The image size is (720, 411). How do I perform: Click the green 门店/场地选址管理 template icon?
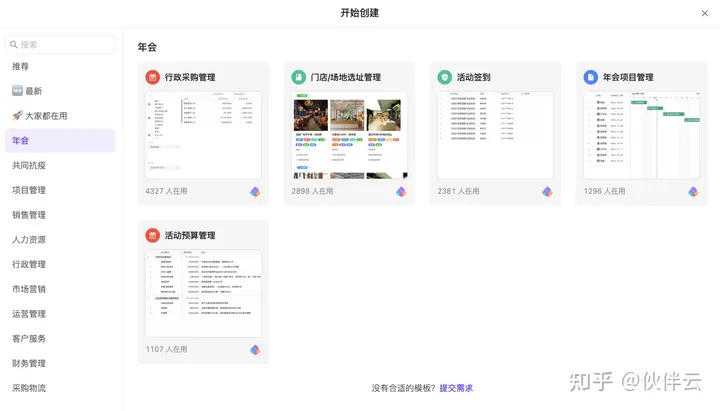pyautogui.click(x=299, y=77)
